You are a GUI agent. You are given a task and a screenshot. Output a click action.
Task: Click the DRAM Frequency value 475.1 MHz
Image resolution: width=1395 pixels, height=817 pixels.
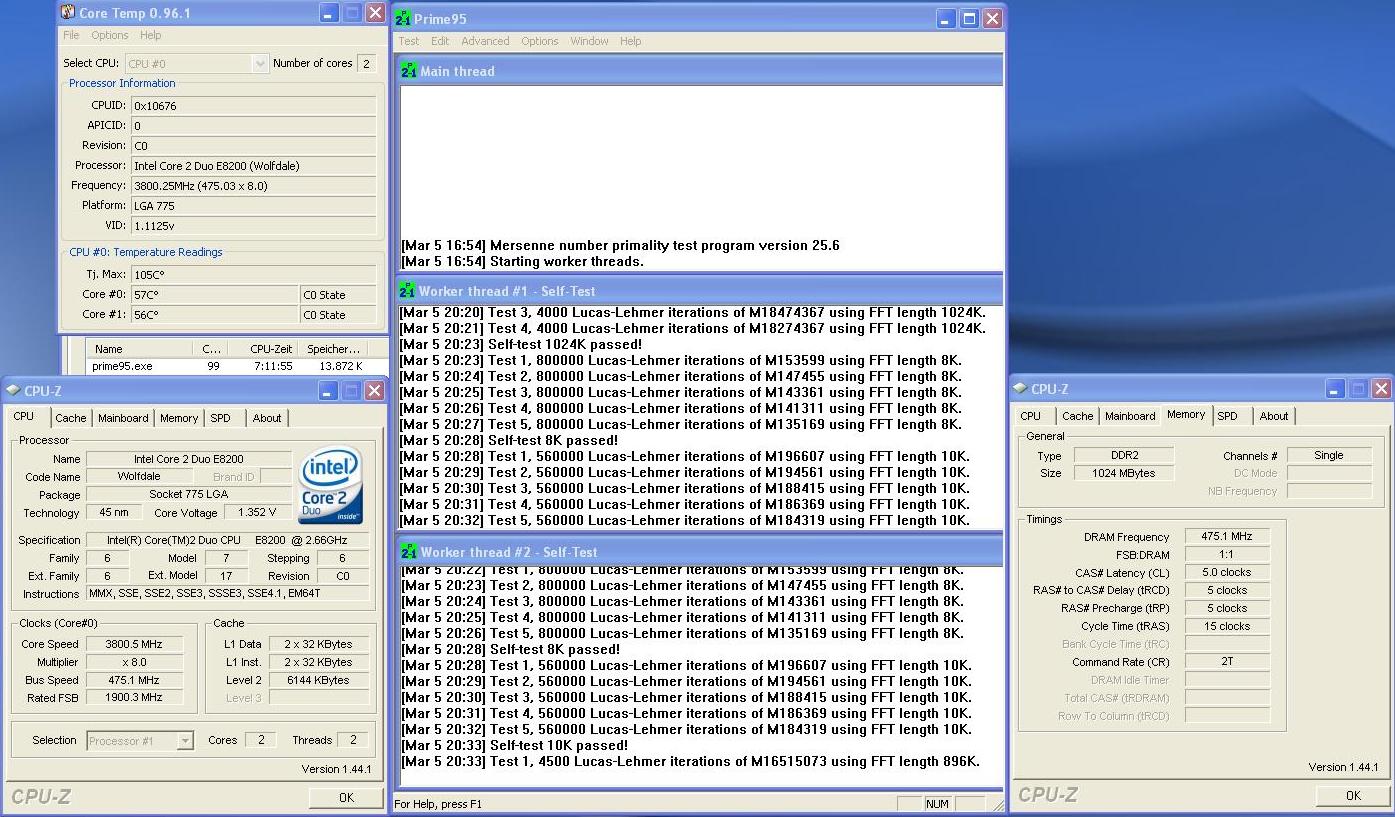(x=1227, y=537)
